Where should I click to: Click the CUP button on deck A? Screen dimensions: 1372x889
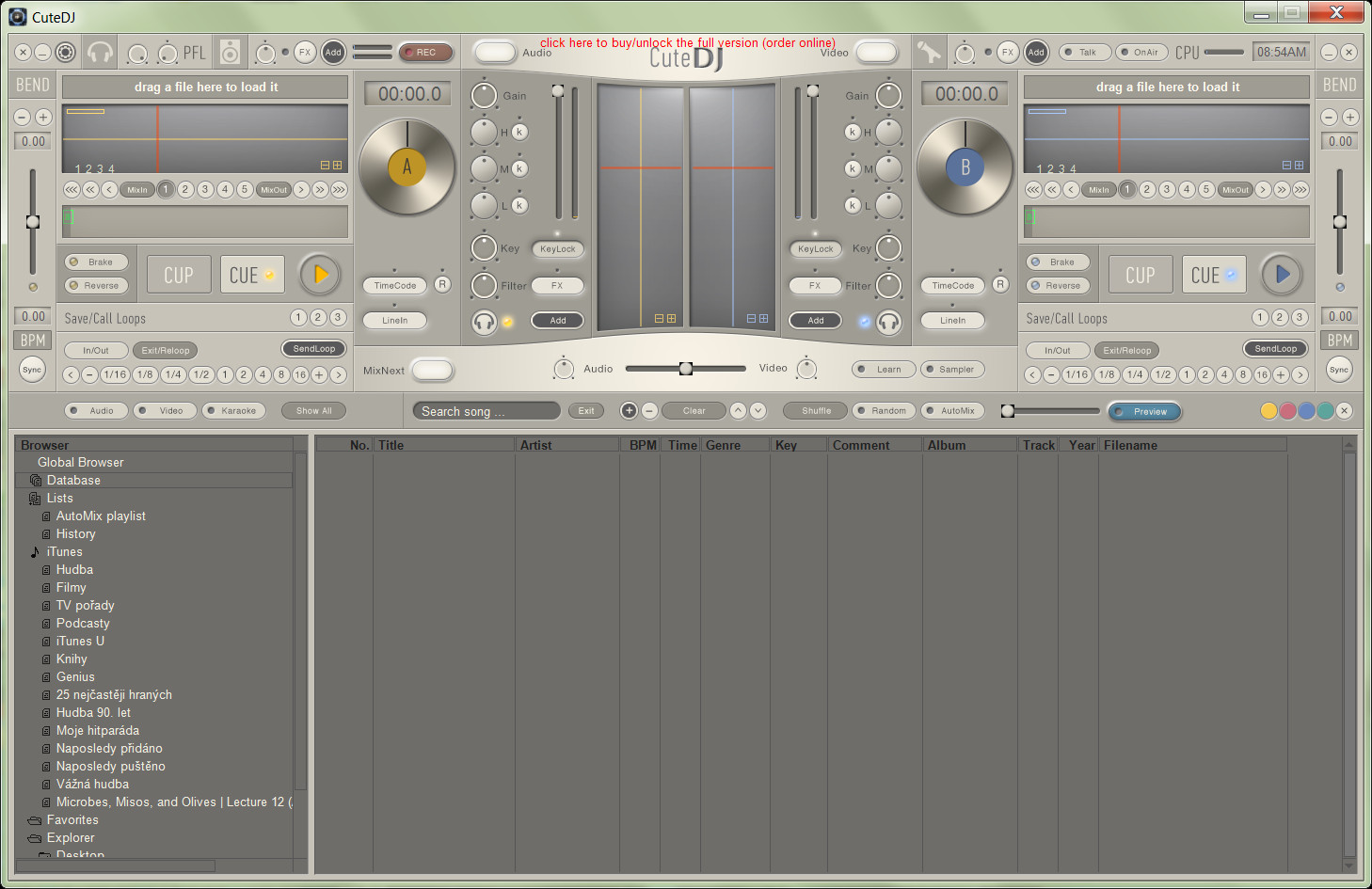[x=179, y=275]
